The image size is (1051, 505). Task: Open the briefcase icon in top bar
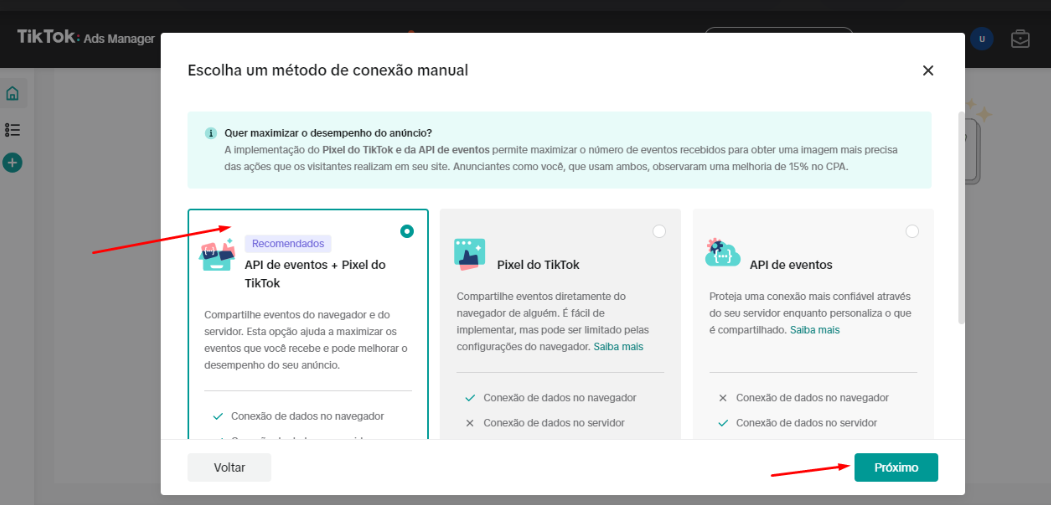(x=1020, y=39)
